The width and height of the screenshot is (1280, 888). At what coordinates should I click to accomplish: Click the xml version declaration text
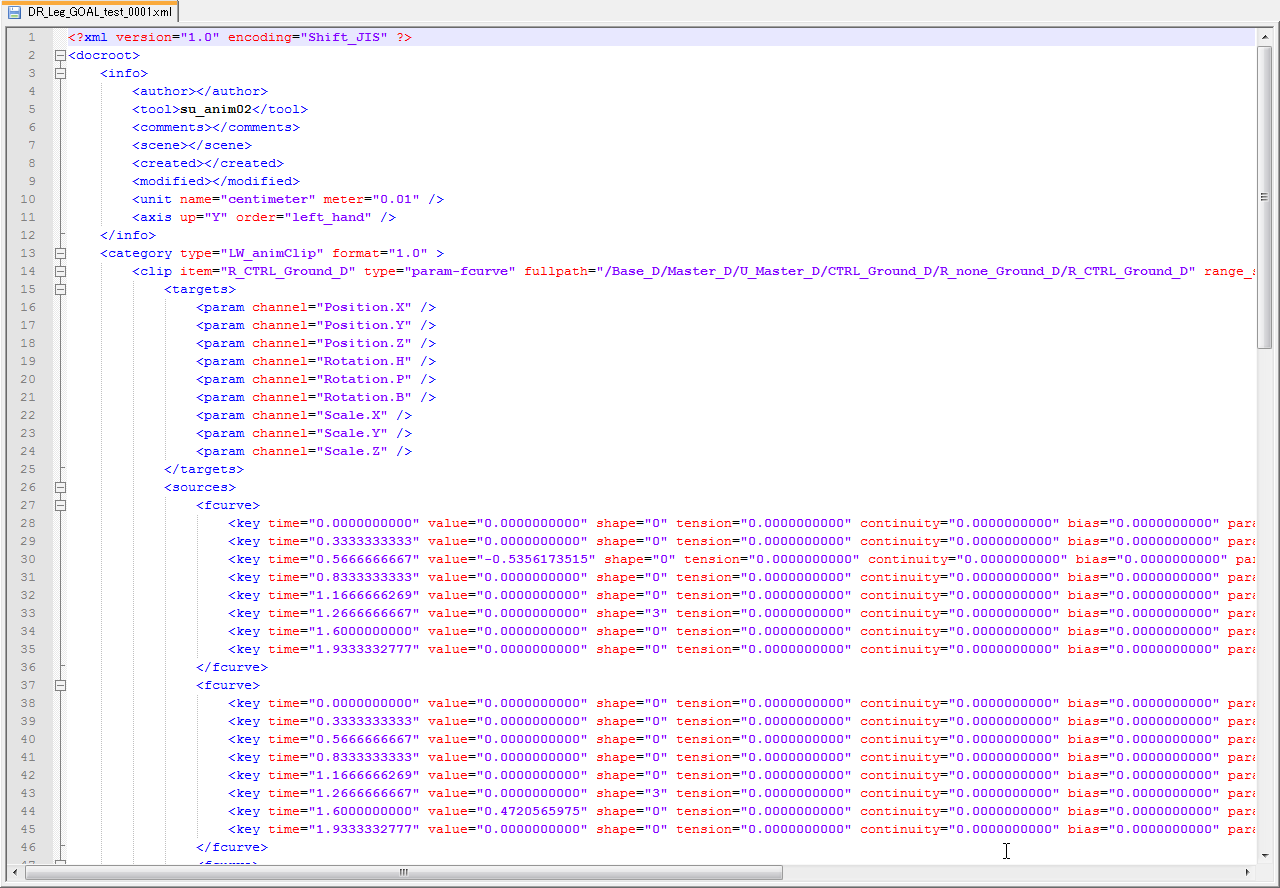coord(240,37)
